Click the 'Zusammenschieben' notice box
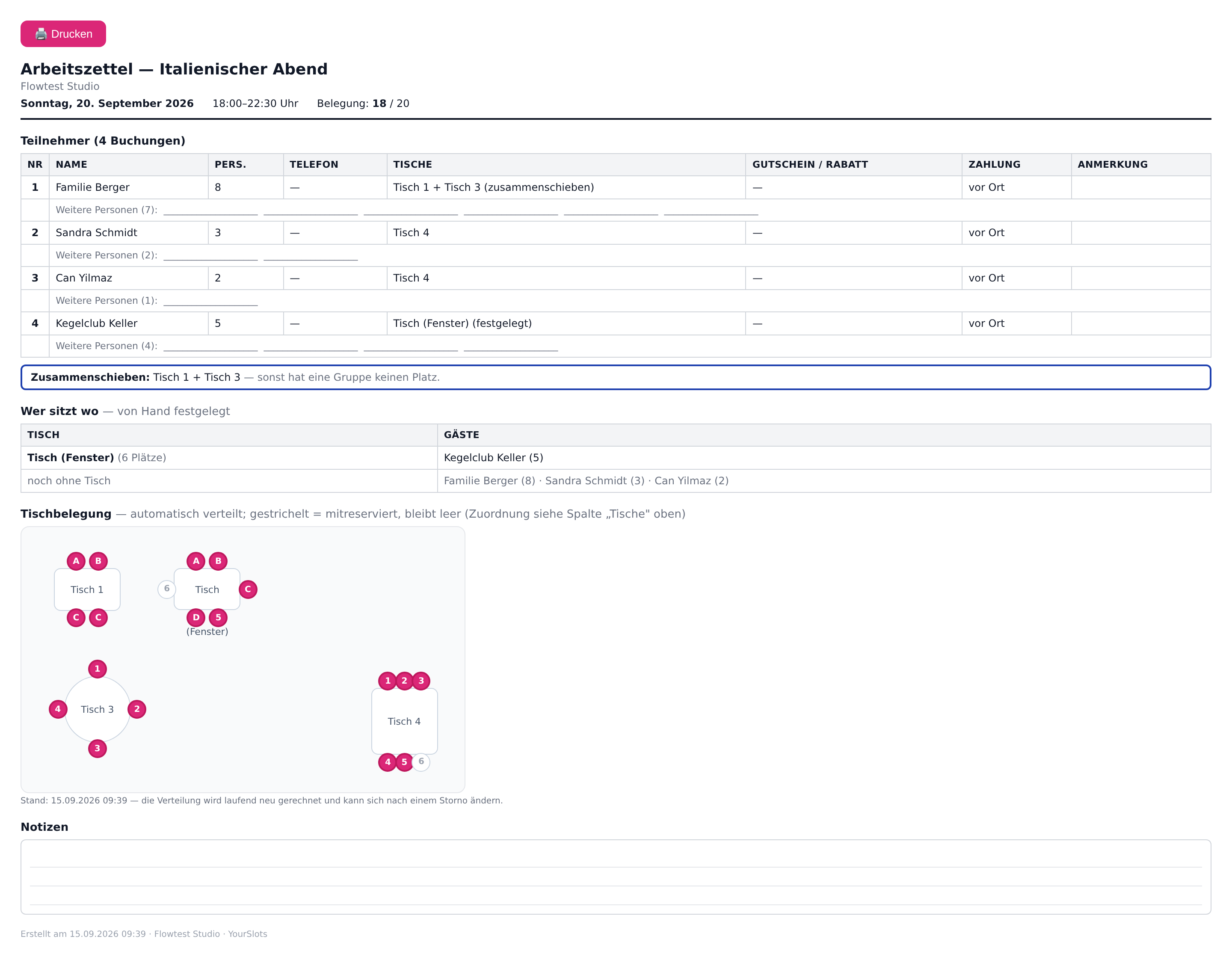 [x=616, y=377]
